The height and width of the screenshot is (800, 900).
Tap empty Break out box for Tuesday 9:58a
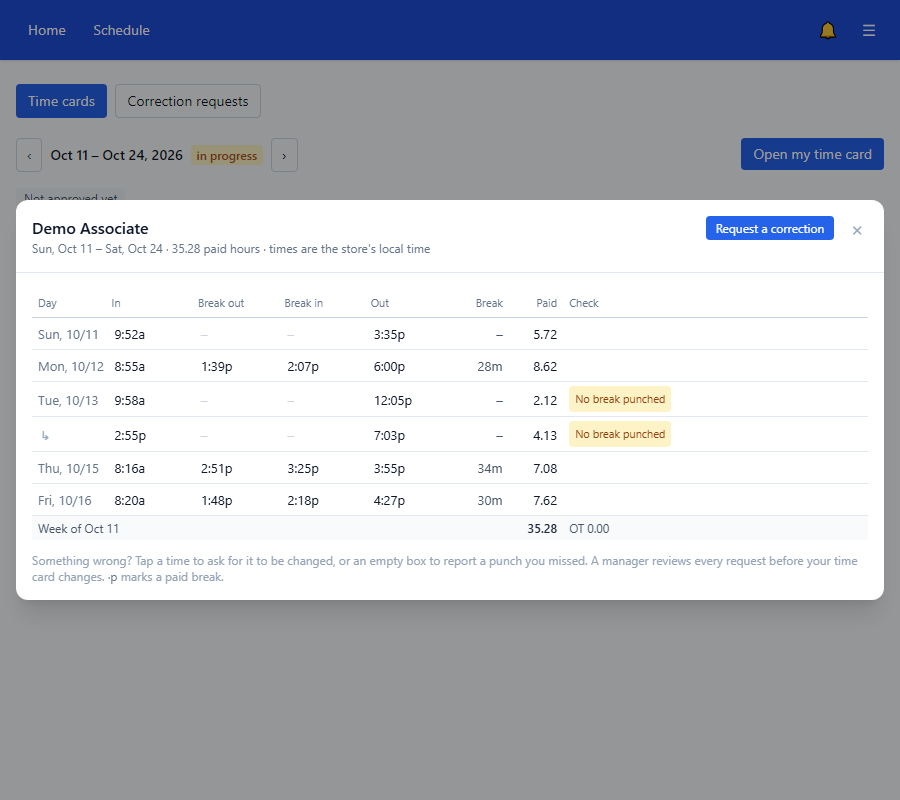(204, 401)
